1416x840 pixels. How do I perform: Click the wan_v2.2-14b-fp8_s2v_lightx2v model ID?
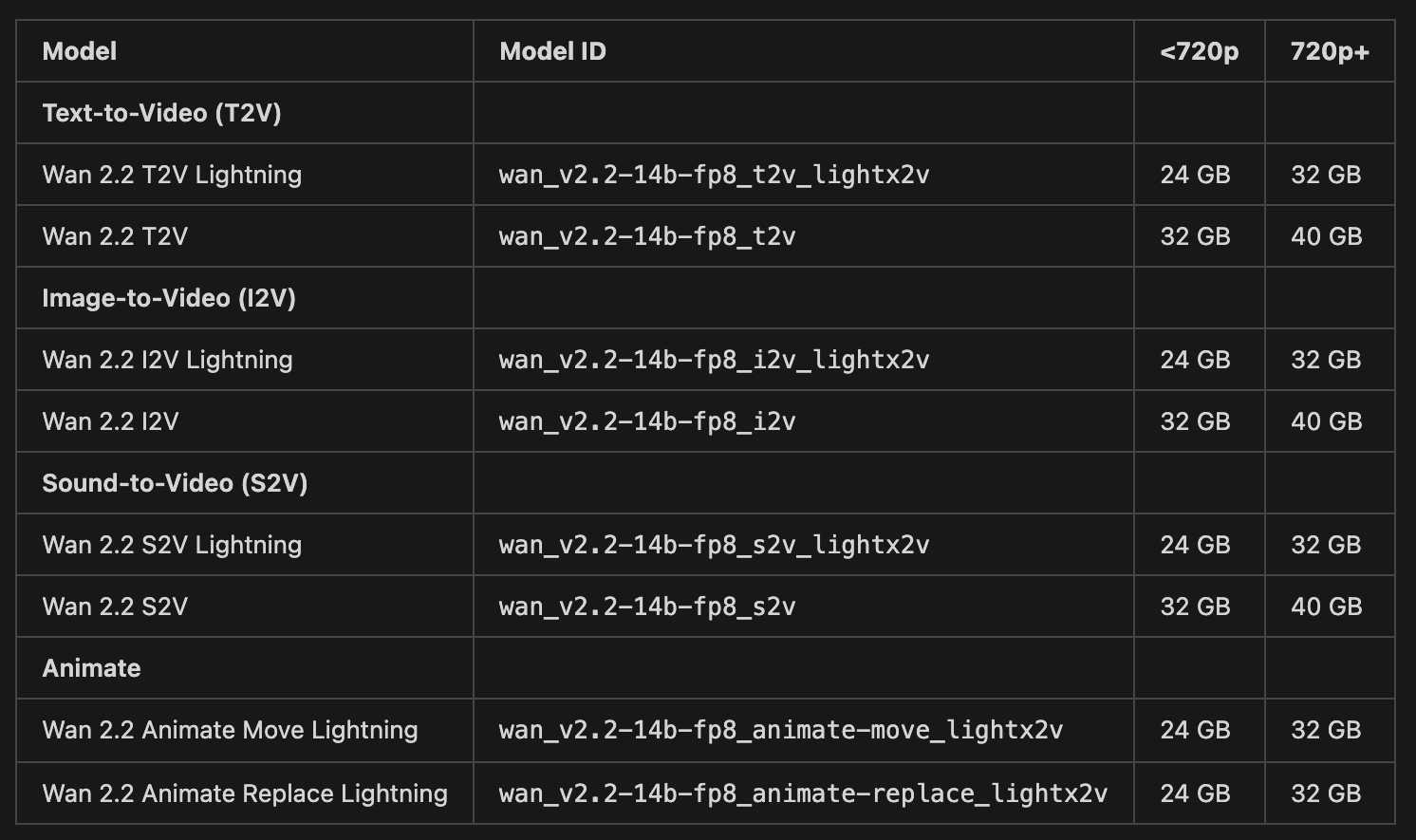(714, 545)
